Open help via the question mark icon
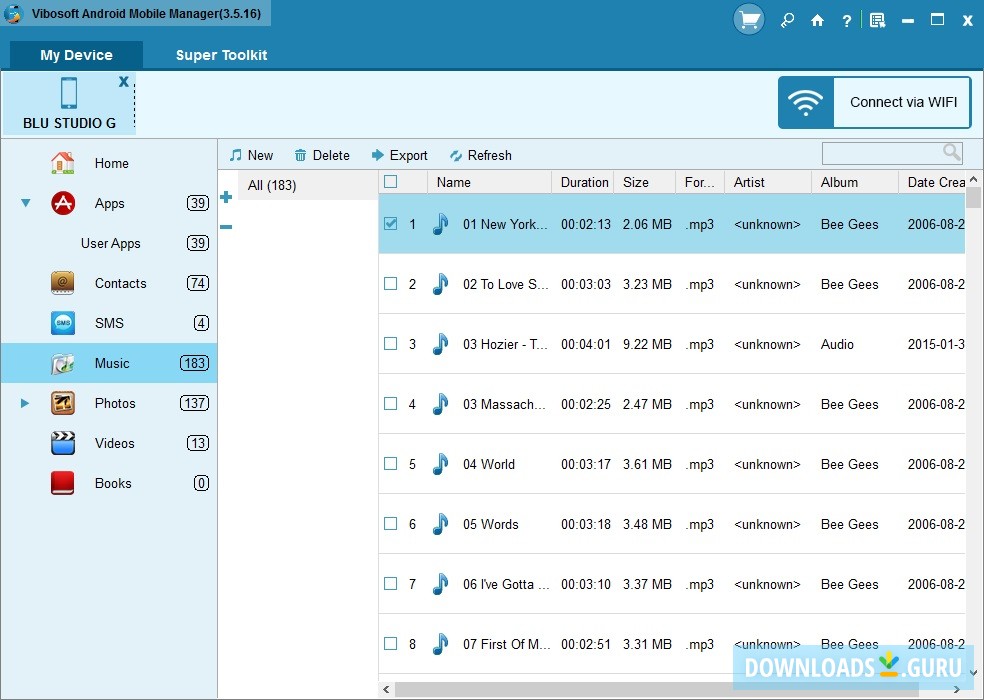Viewport: 984px width, 700px height. (846, 19)
